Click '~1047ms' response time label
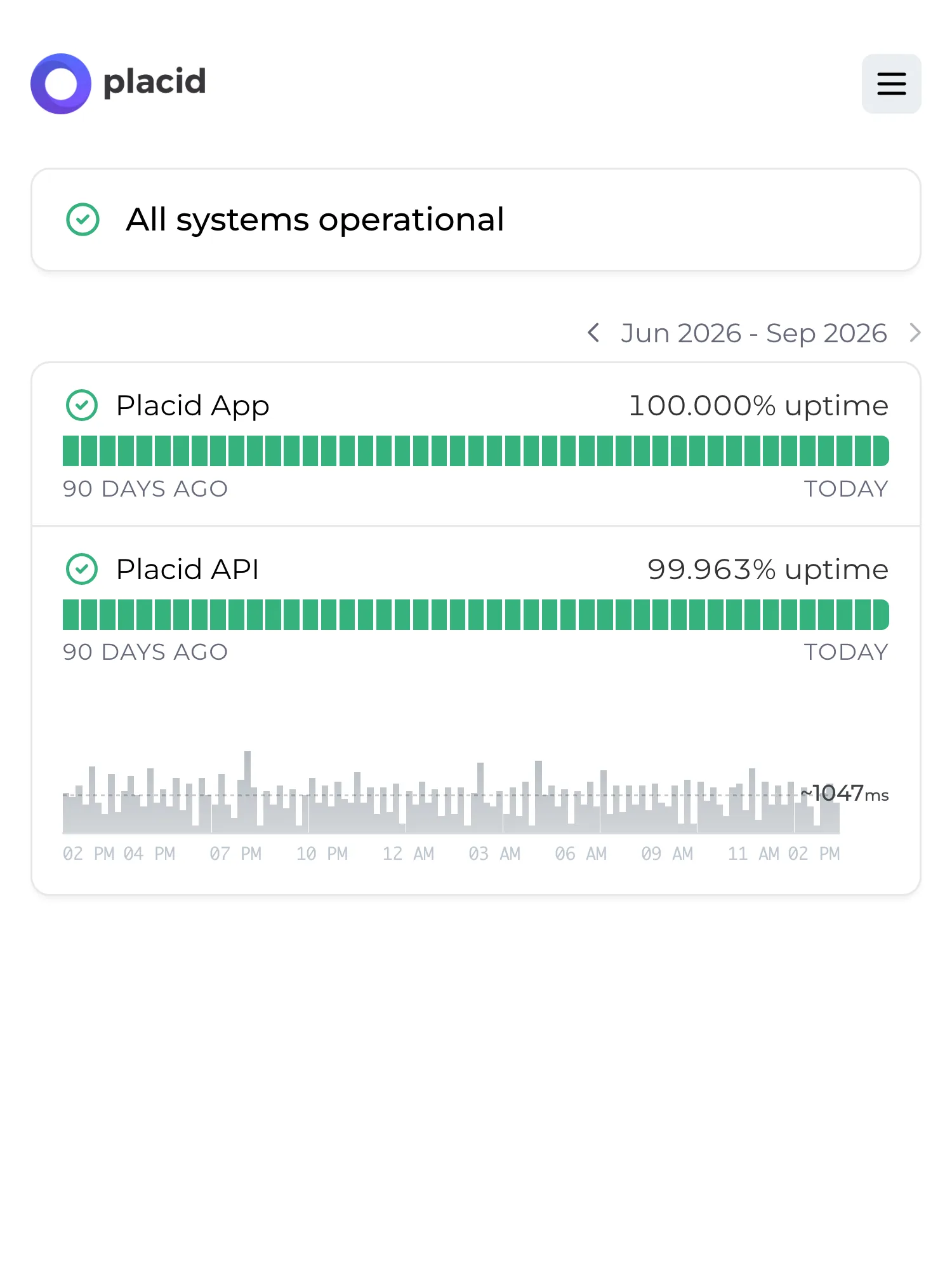Viewport: 952px width, 1270px height. click(x=844, y=793)
